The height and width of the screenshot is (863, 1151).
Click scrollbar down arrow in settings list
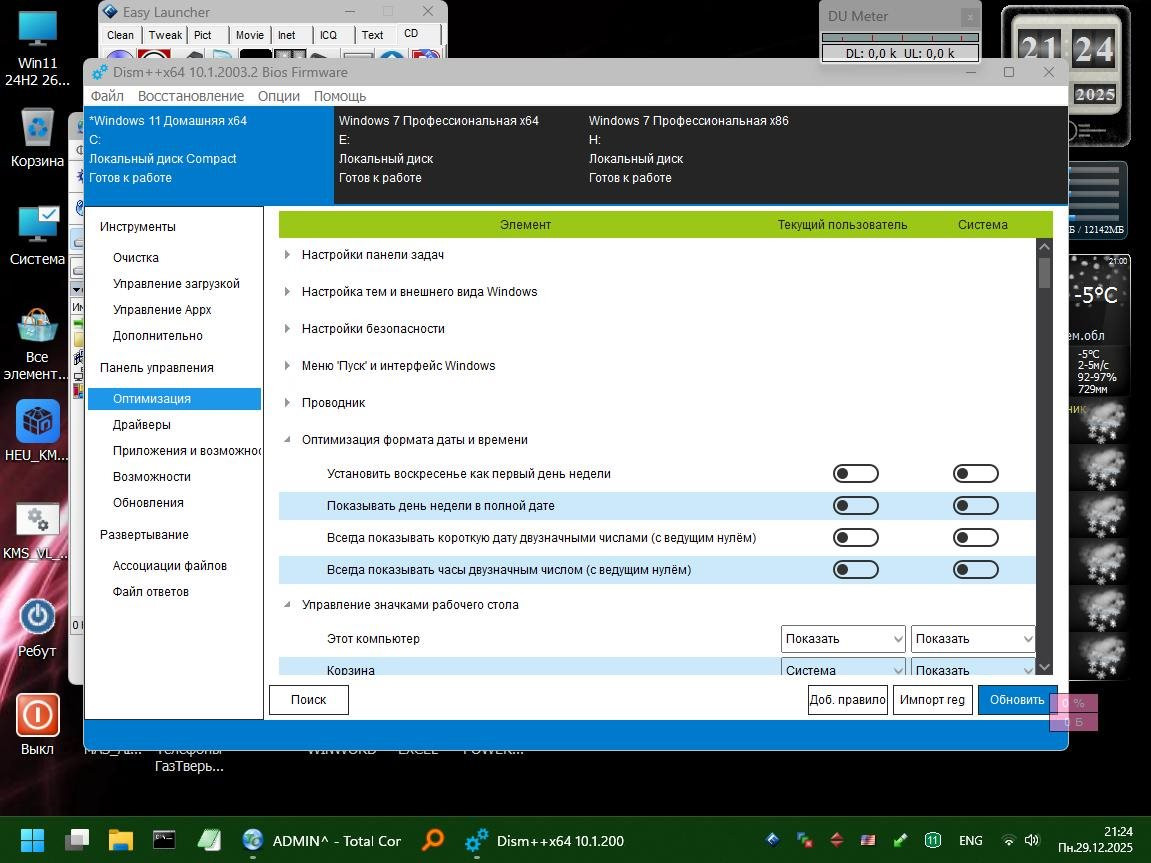[x=1044, y=667]
